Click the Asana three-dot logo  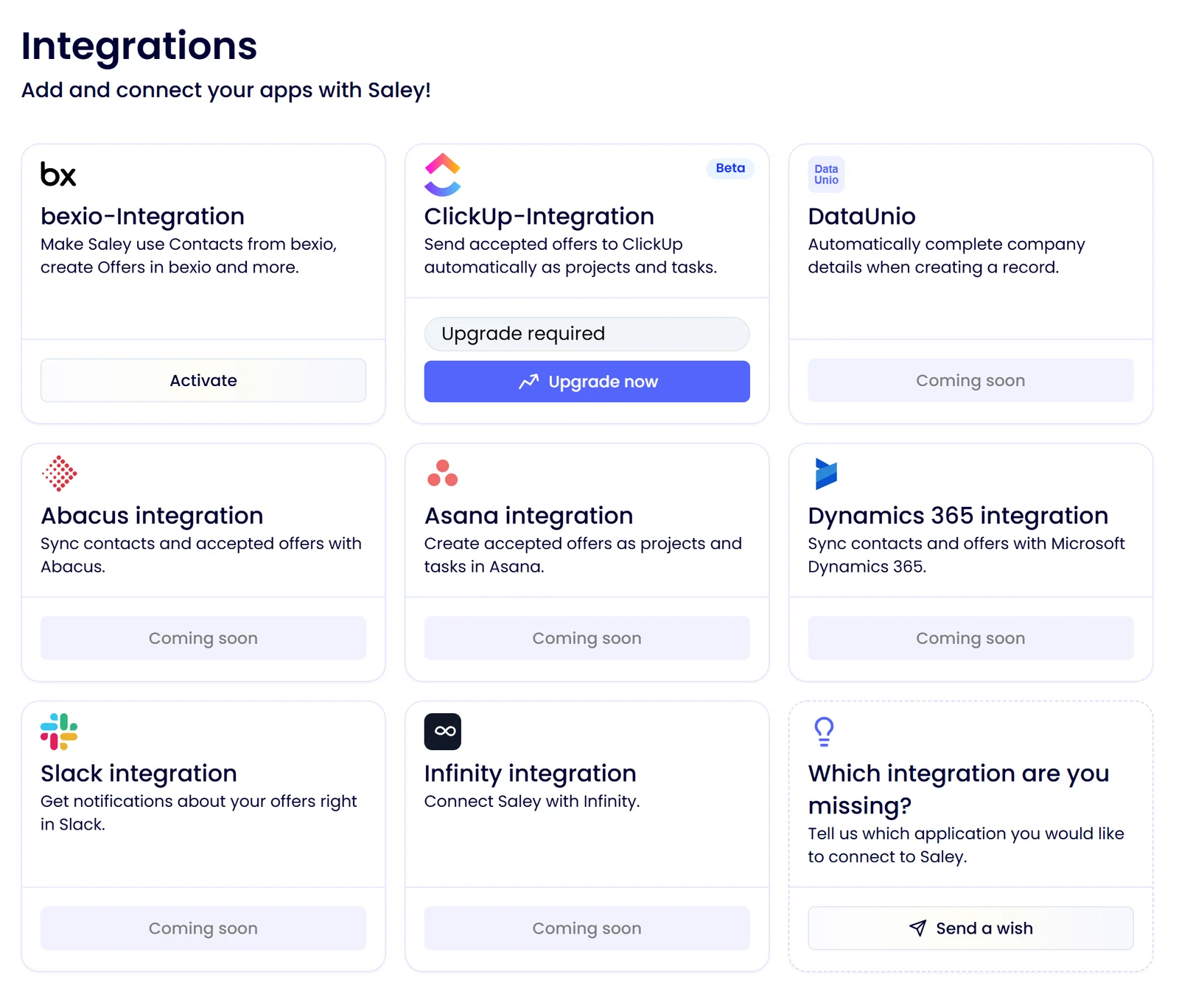[443, 473]
